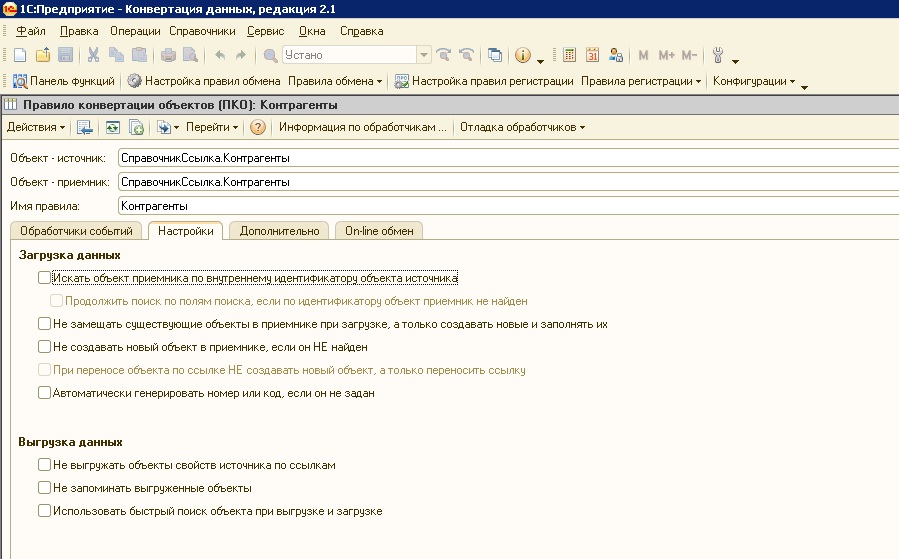Click the M- memory subtract button
Image resolution: width=899 pixels, height=559 pixels.
click(689, 55)
